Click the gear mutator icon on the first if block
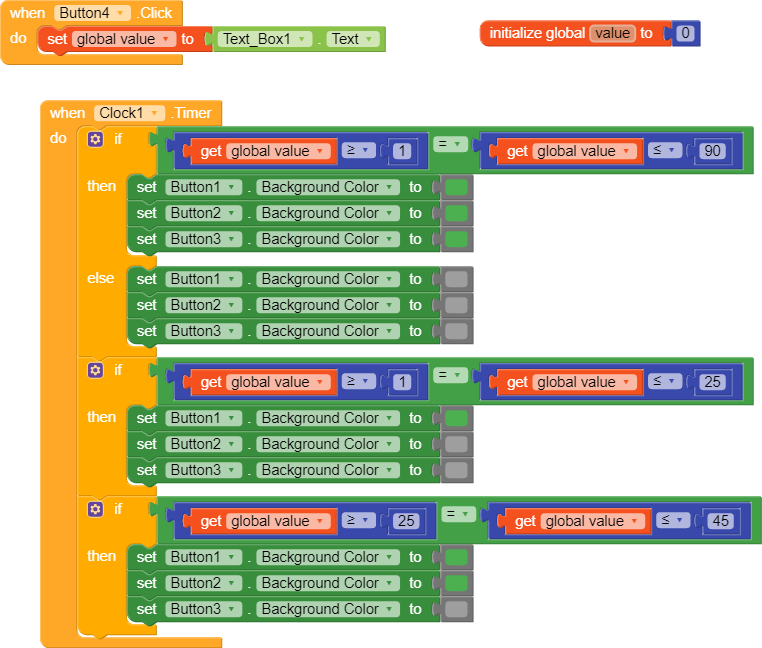The height and width of the screenshot is (648, 762). click(95, 140)
